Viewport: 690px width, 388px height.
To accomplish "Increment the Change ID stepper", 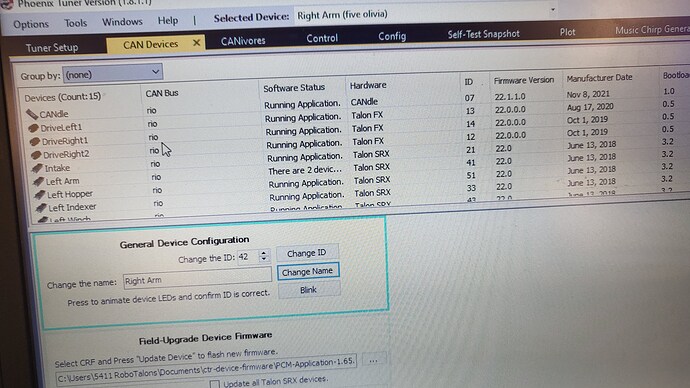I will pos(264,253).
